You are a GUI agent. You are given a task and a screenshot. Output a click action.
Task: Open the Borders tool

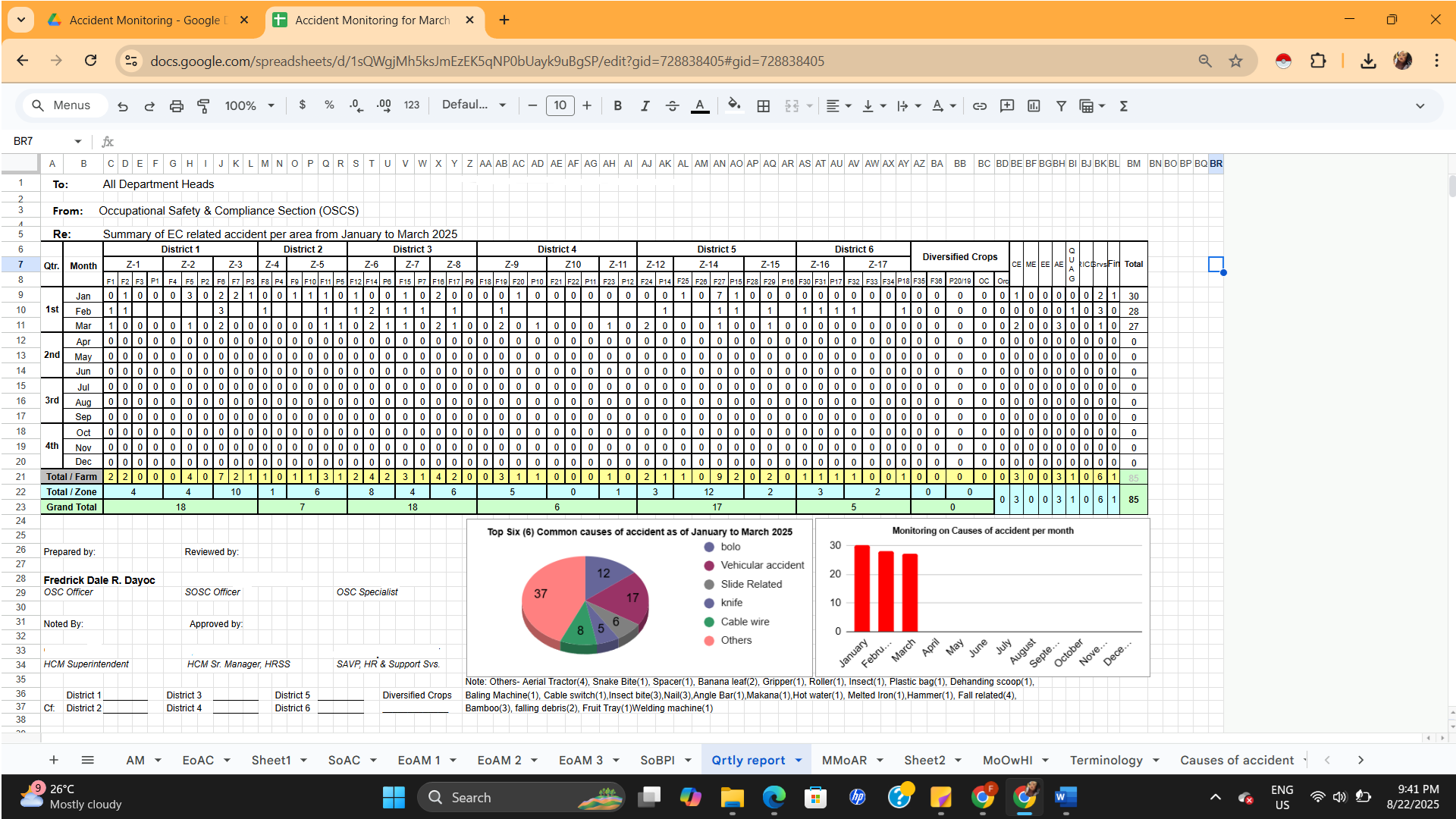click(x=763, y=106)
